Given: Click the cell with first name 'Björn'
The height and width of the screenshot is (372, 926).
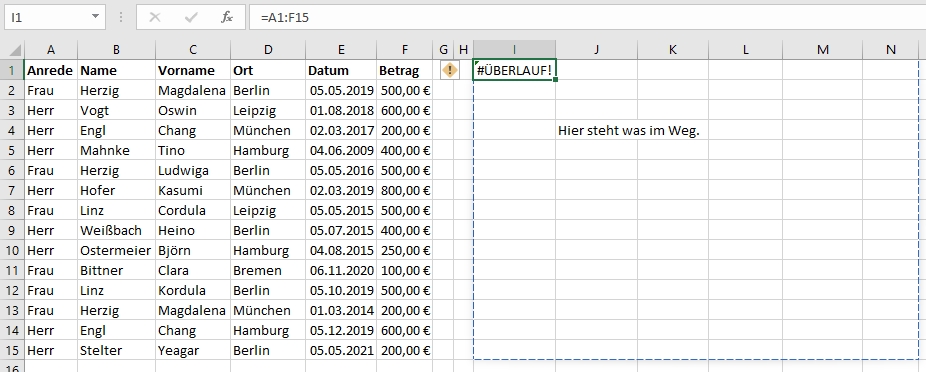Looking at the screenshot, I should pos(193,250).
